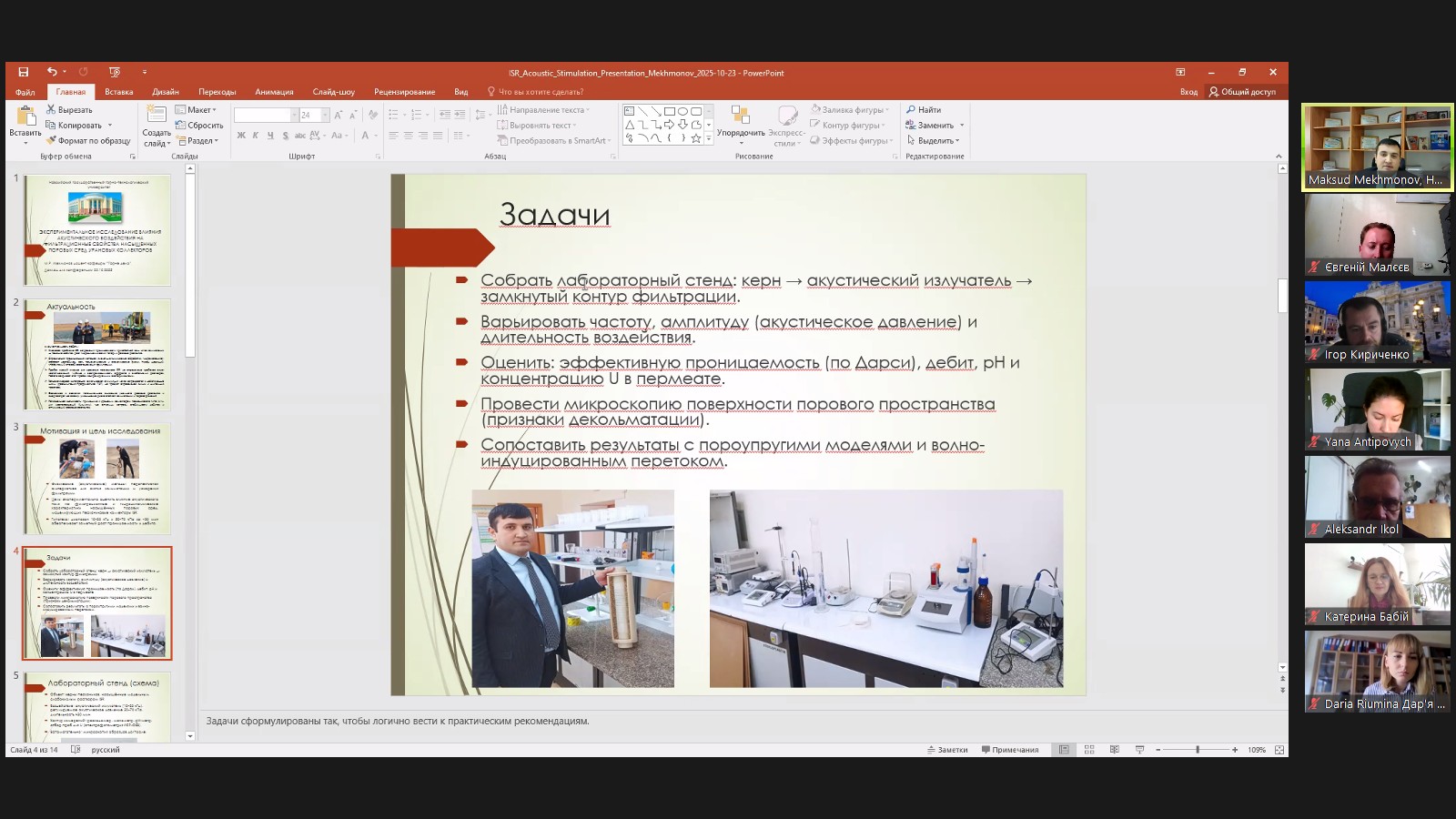Viewport: 1456px width, 819px height.
Task: Open the Вставка ribbon tab
Action: point(118,92)
